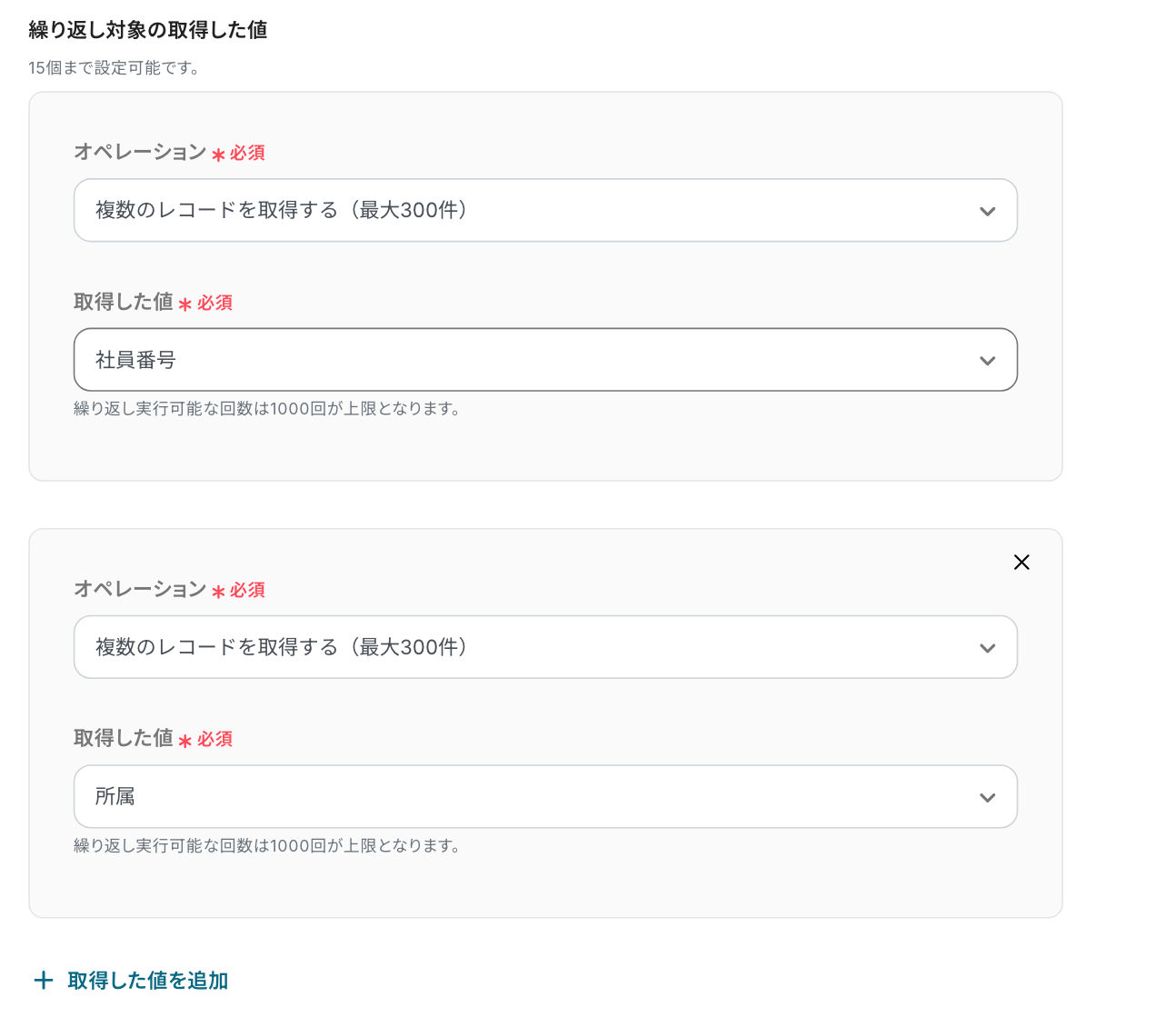Click the 15個まで設定可能です note
The width and height of the screenshot is (1176, 1027).
[x=114, y=68]
